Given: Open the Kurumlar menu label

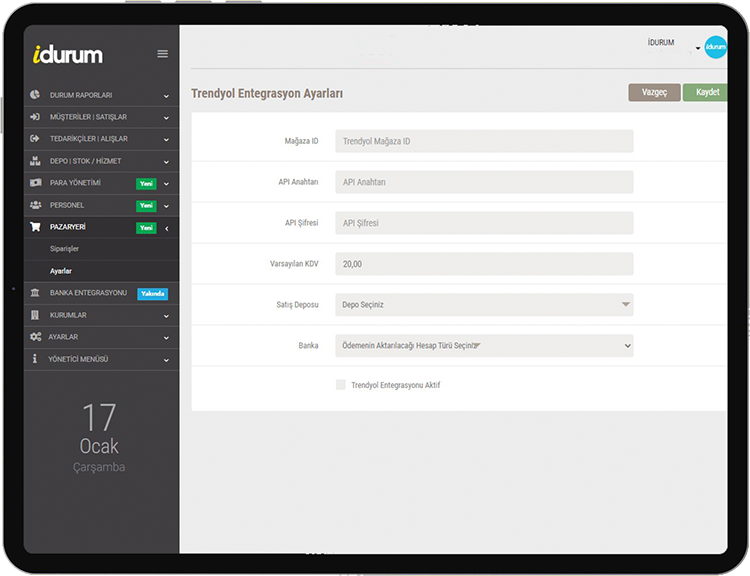Looking at the screenshot, I should coord(68,315).
